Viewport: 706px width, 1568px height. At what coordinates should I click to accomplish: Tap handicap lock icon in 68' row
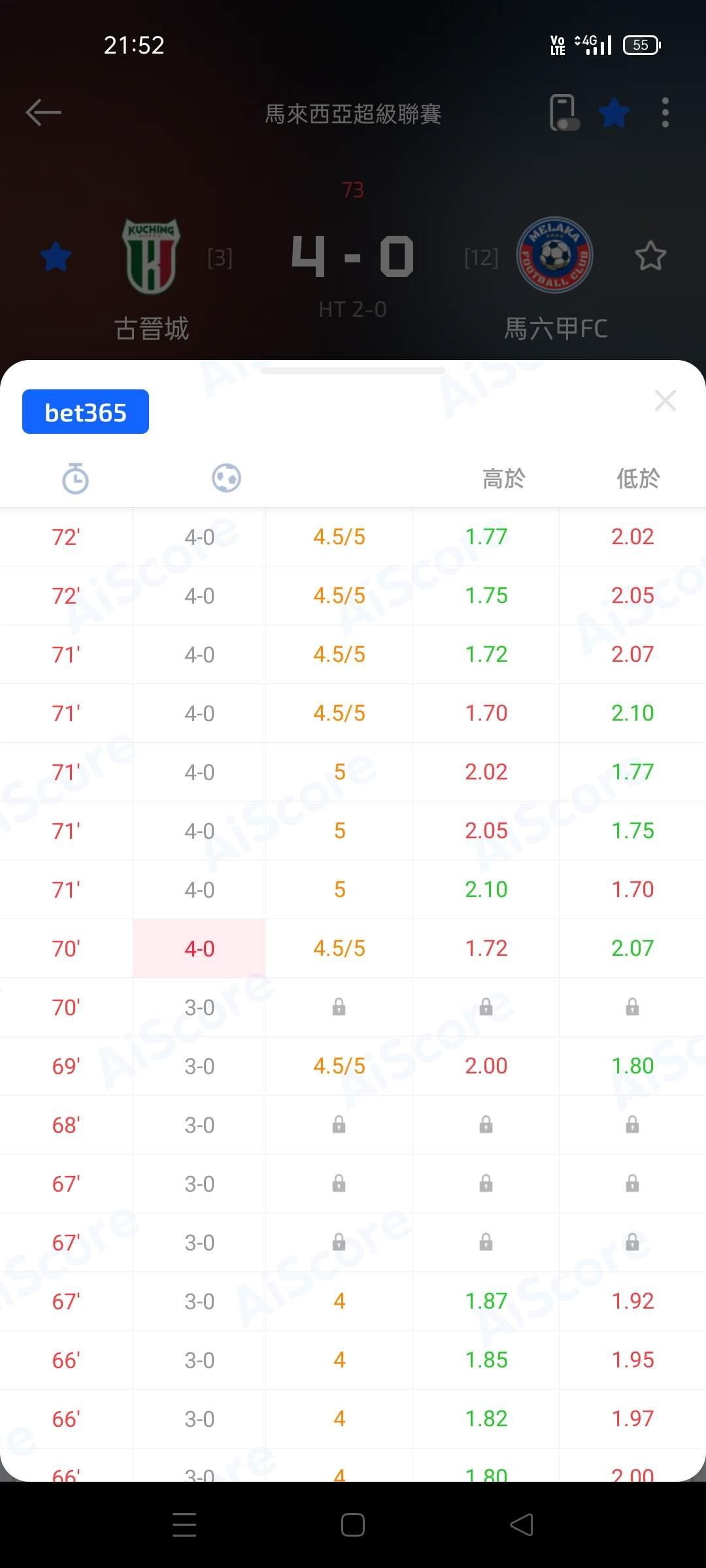pos(339,1124)
